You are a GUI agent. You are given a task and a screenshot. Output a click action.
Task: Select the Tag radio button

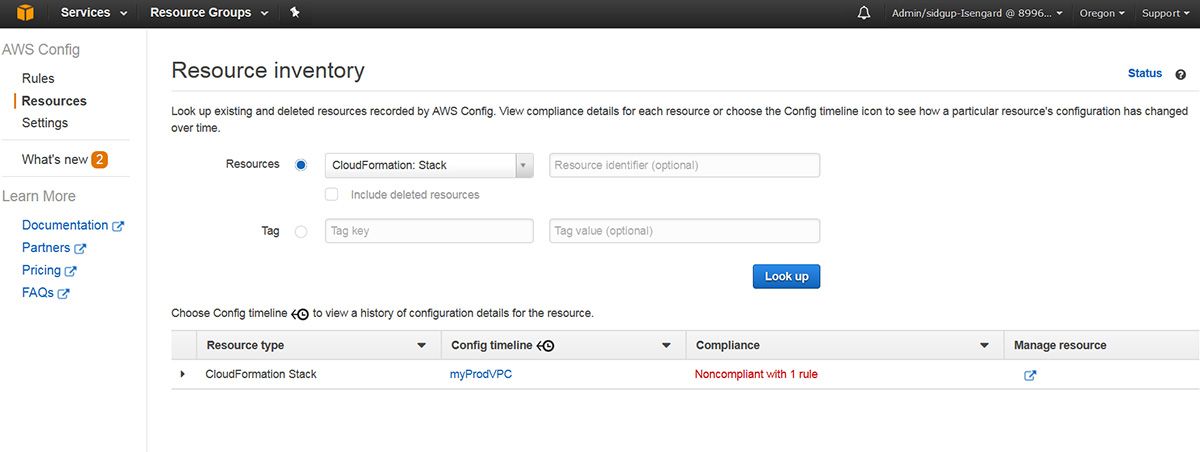pos(301,231)
